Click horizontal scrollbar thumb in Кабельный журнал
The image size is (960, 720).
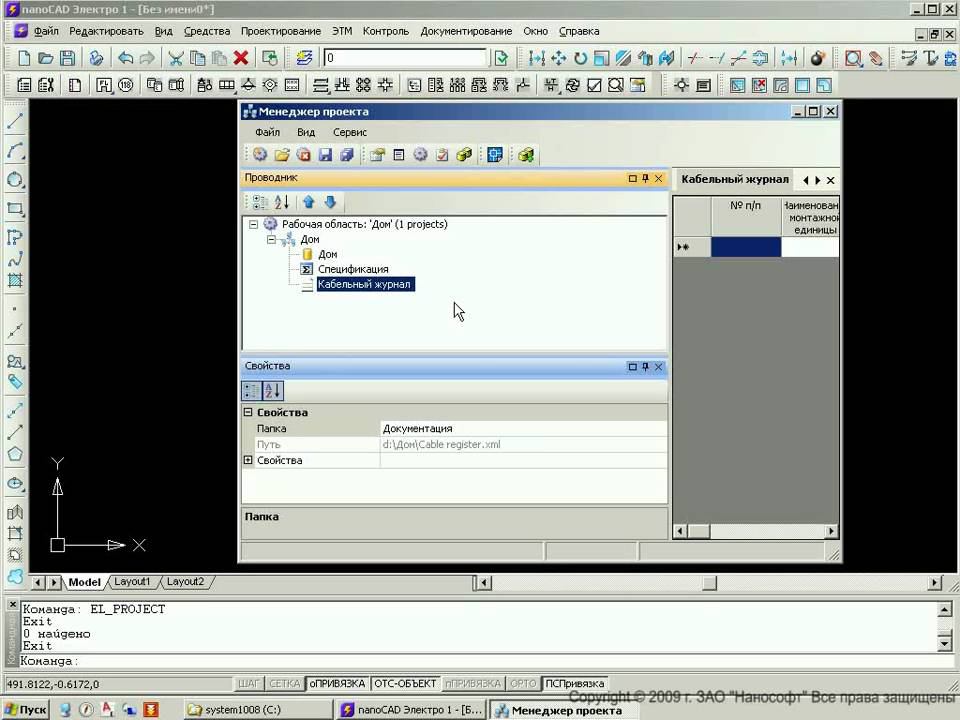[x=699, y=531]
